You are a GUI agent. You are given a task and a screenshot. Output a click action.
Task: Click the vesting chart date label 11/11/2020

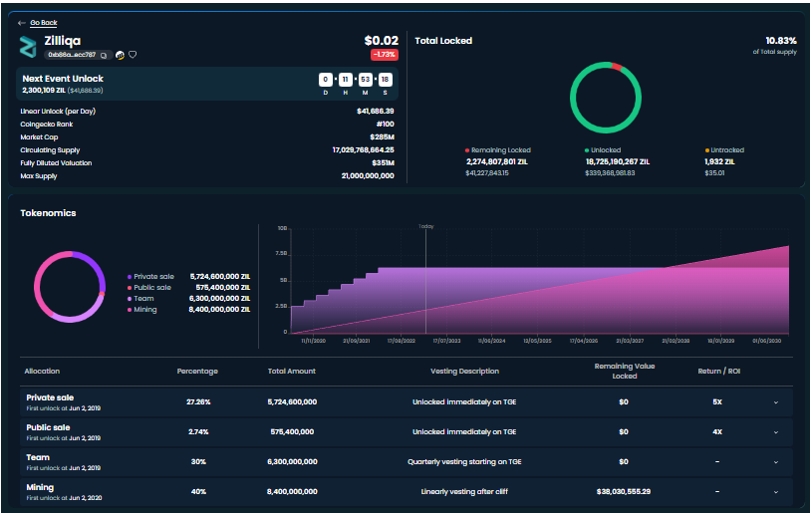[x=313, y=341]
